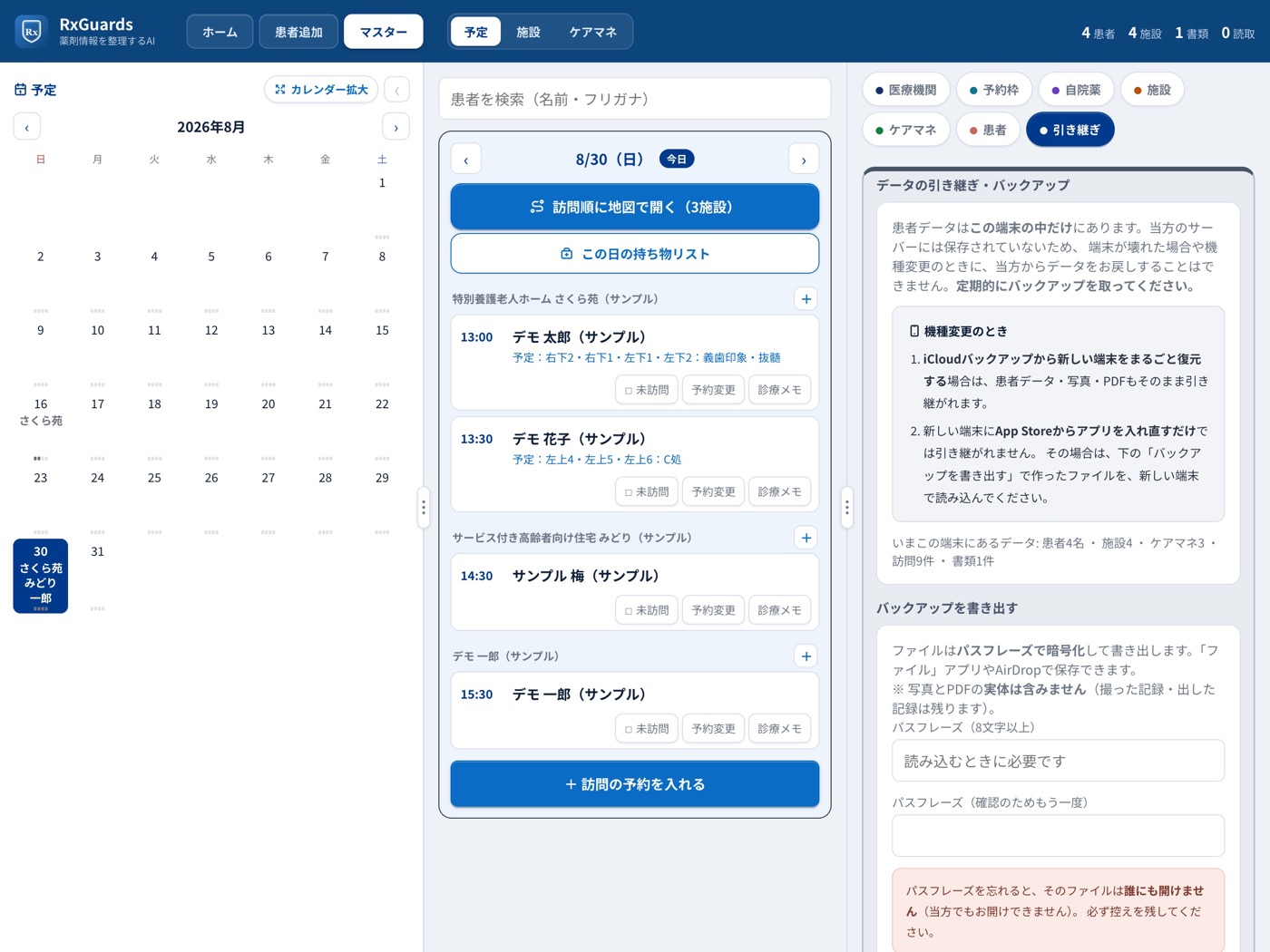This screenshot has width=1270, height=952.
Task: Toggle 未訪問 checkbox for デモ 一郎 15:30
Action: tap(647, 729)
